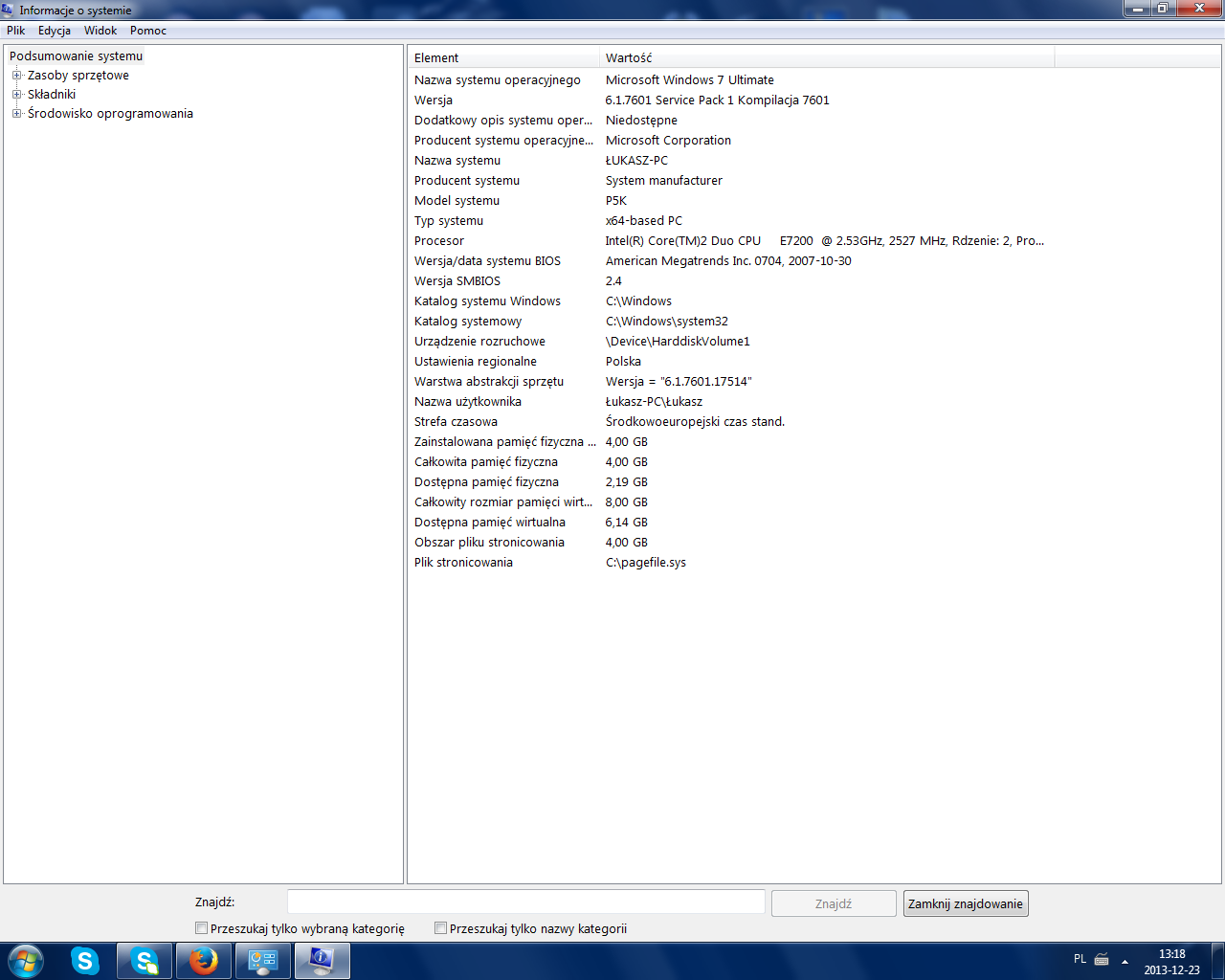Open the Widok menu
The image size is (1225, 980).
click(100, 31)
